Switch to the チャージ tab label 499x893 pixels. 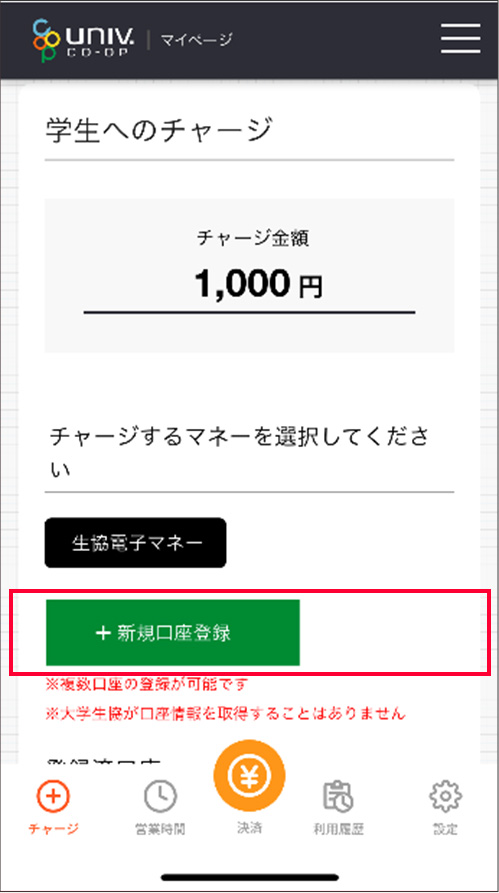pos(53,828)
